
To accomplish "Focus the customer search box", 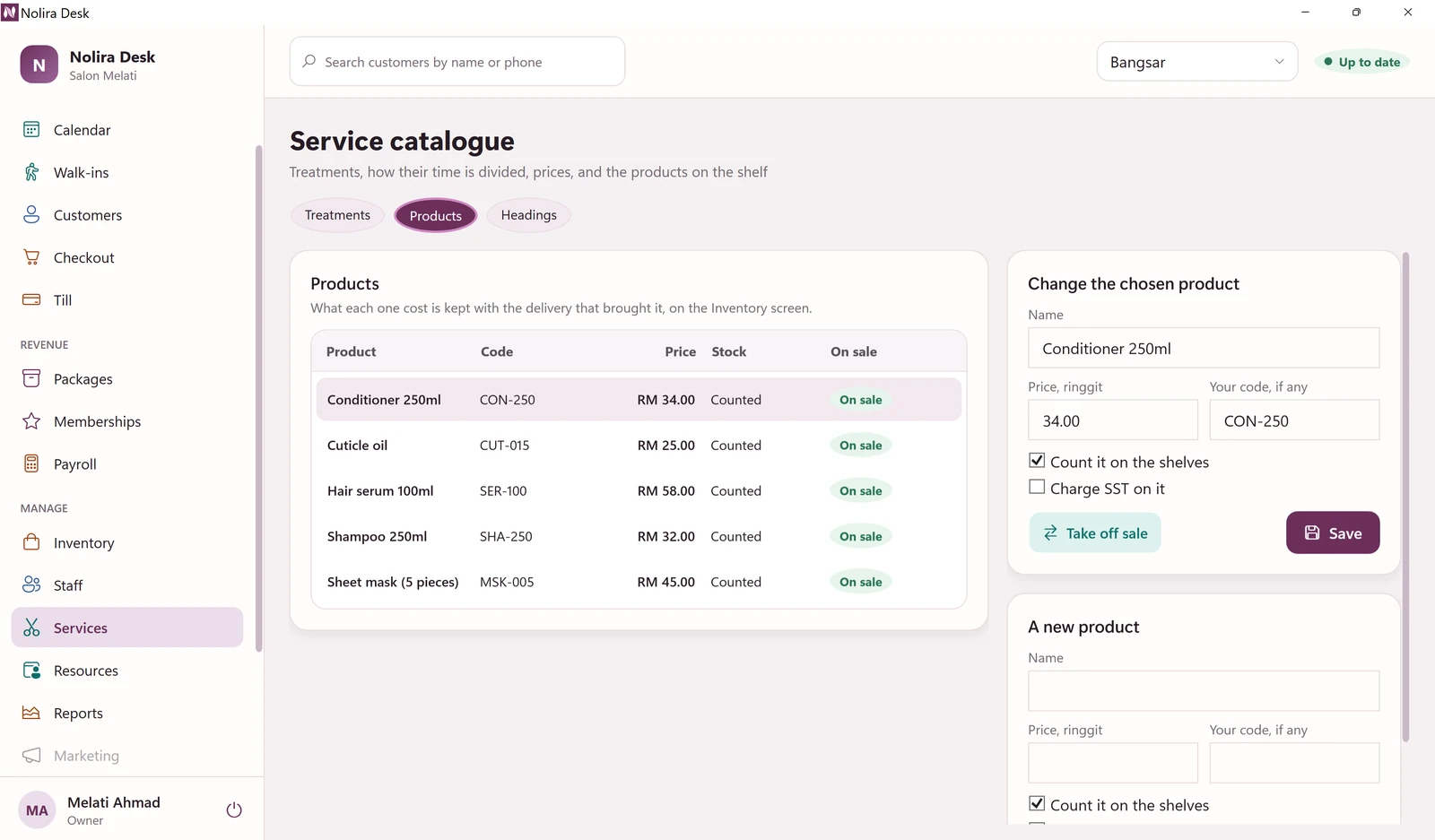I will (x=457, y=62).
